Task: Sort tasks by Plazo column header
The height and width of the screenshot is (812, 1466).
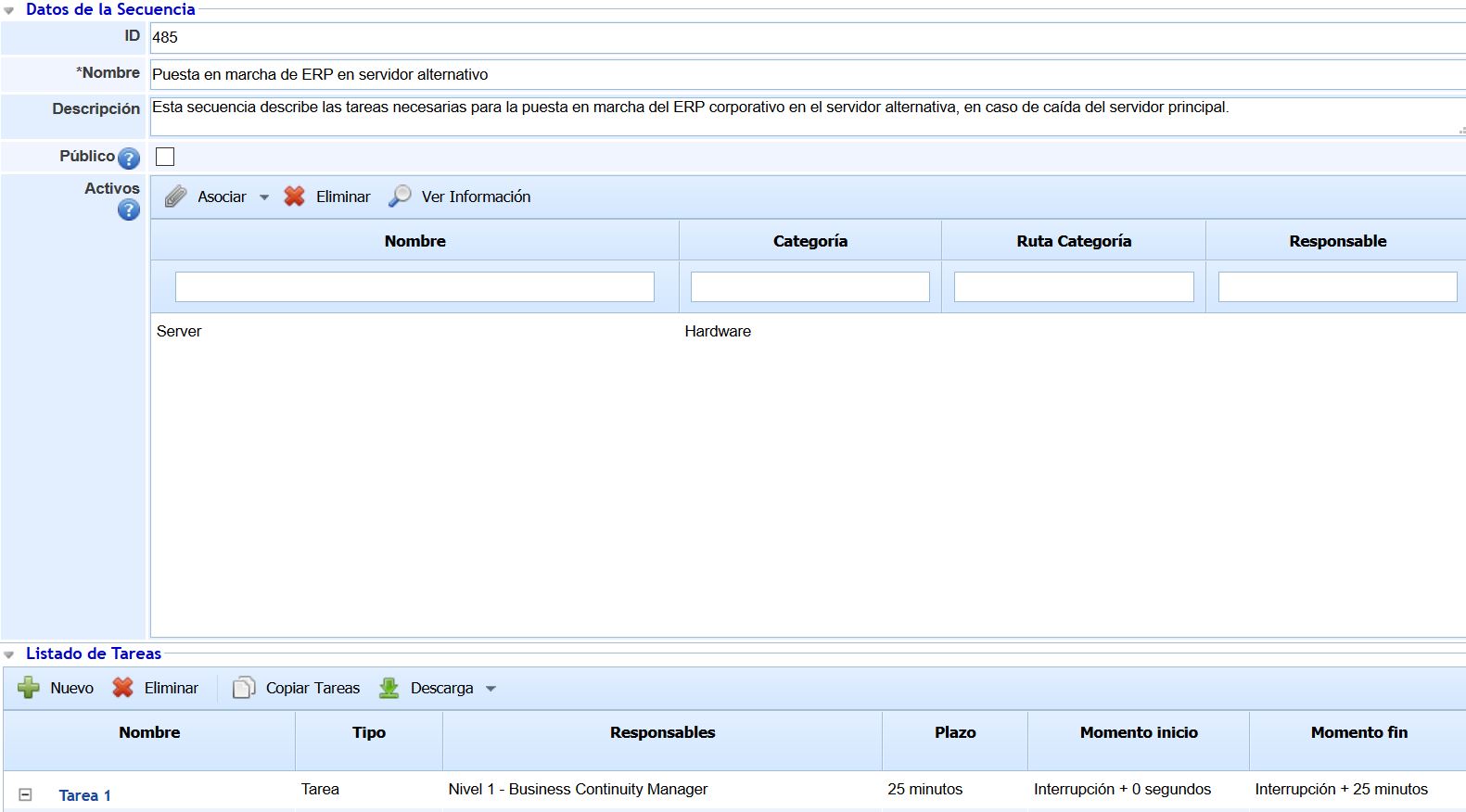Action: 954,732
